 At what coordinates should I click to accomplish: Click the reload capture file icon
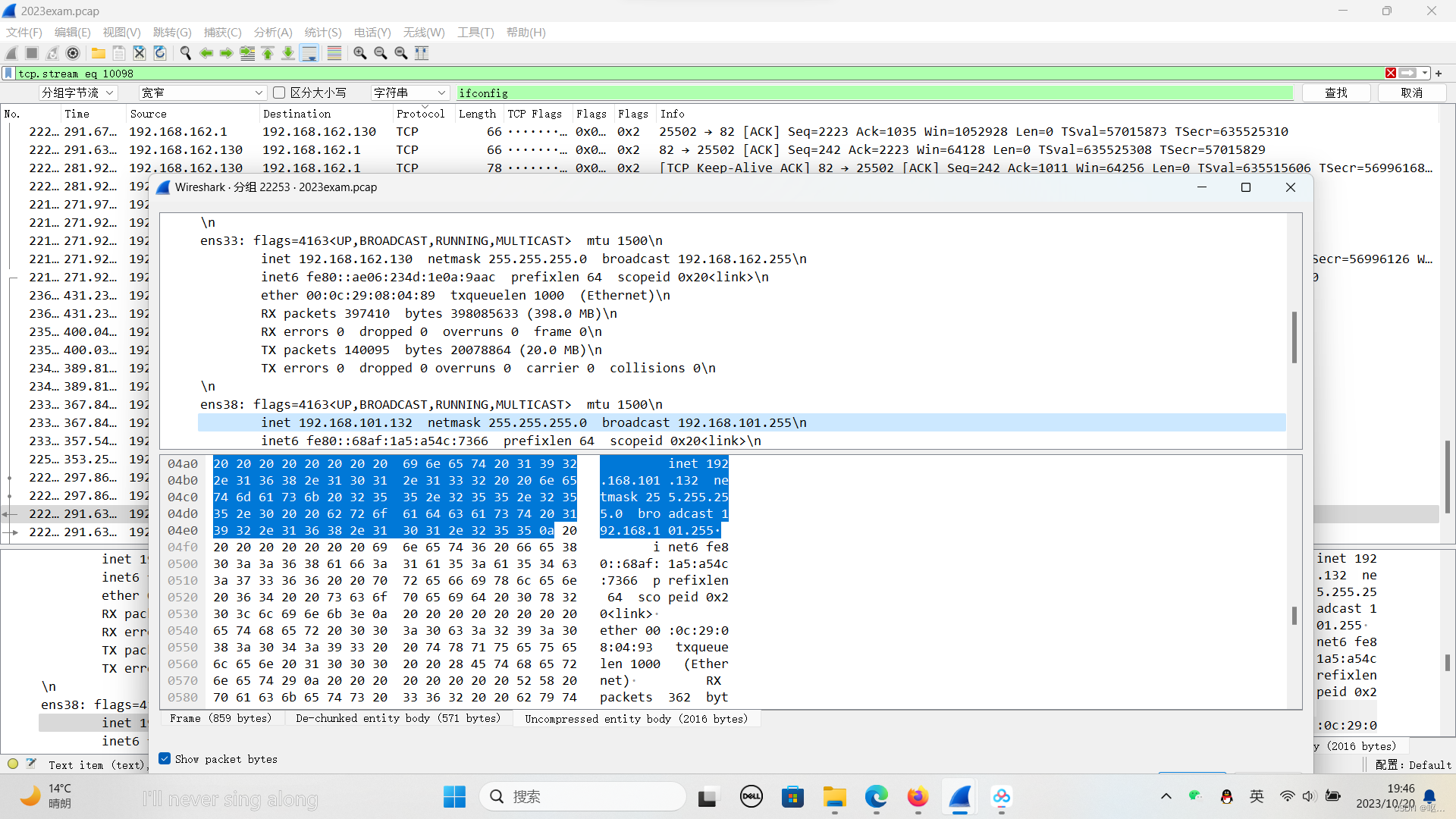[x=160, y=53]
